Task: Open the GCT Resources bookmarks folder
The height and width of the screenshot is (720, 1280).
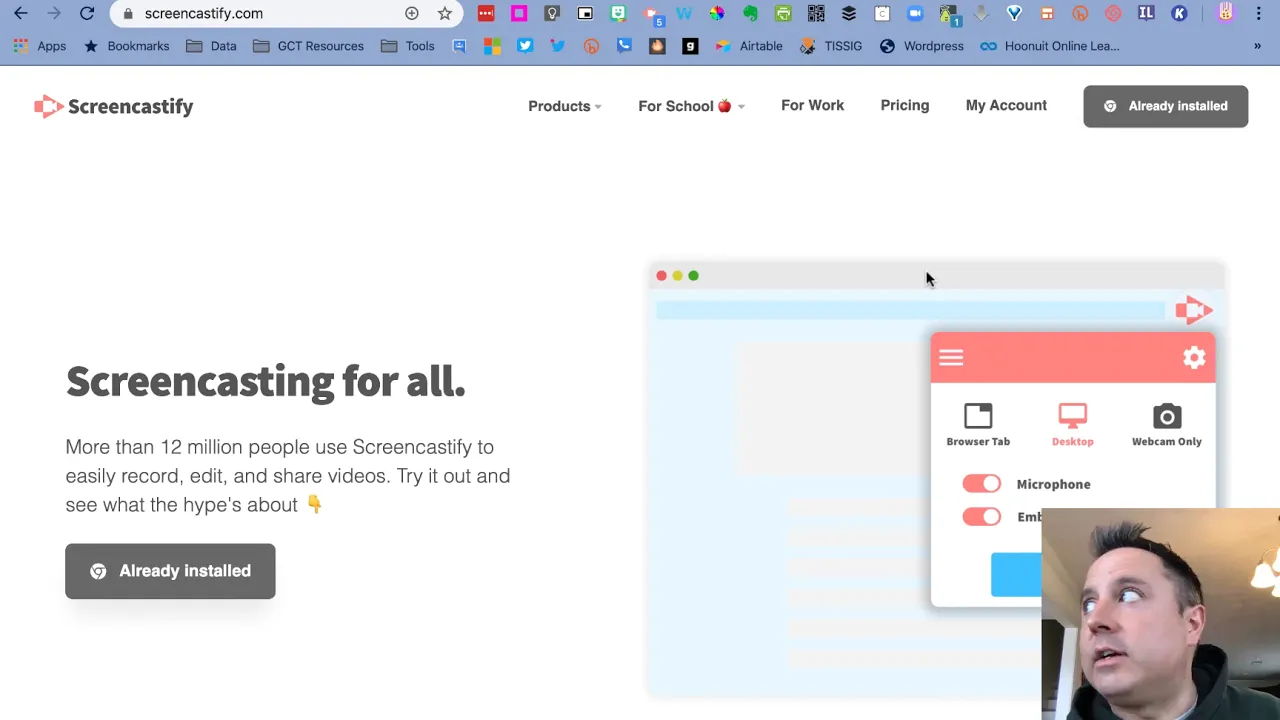Action: pos(308,46)
